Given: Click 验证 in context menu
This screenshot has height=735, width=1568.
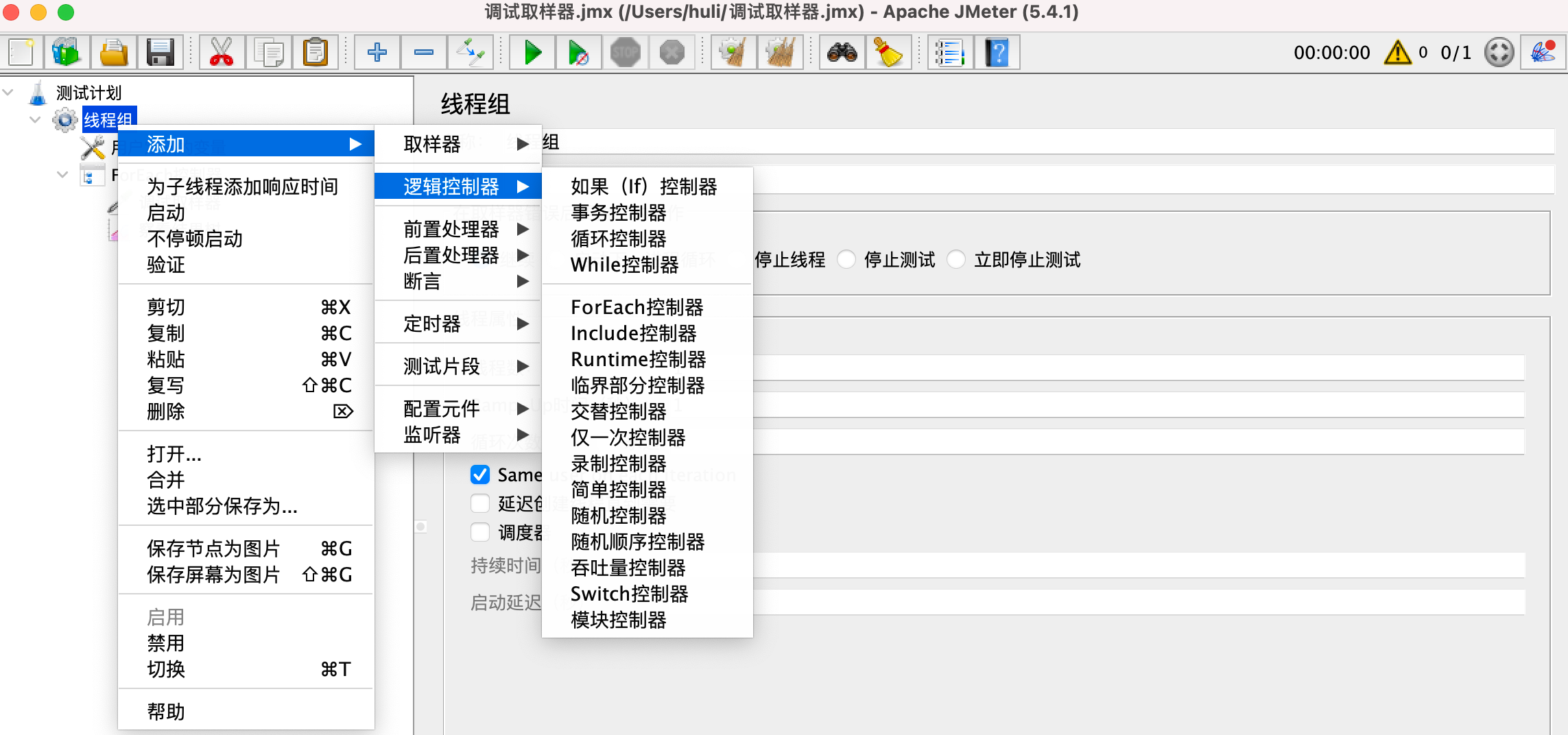Looking at the screenshot, I should 246,265.
